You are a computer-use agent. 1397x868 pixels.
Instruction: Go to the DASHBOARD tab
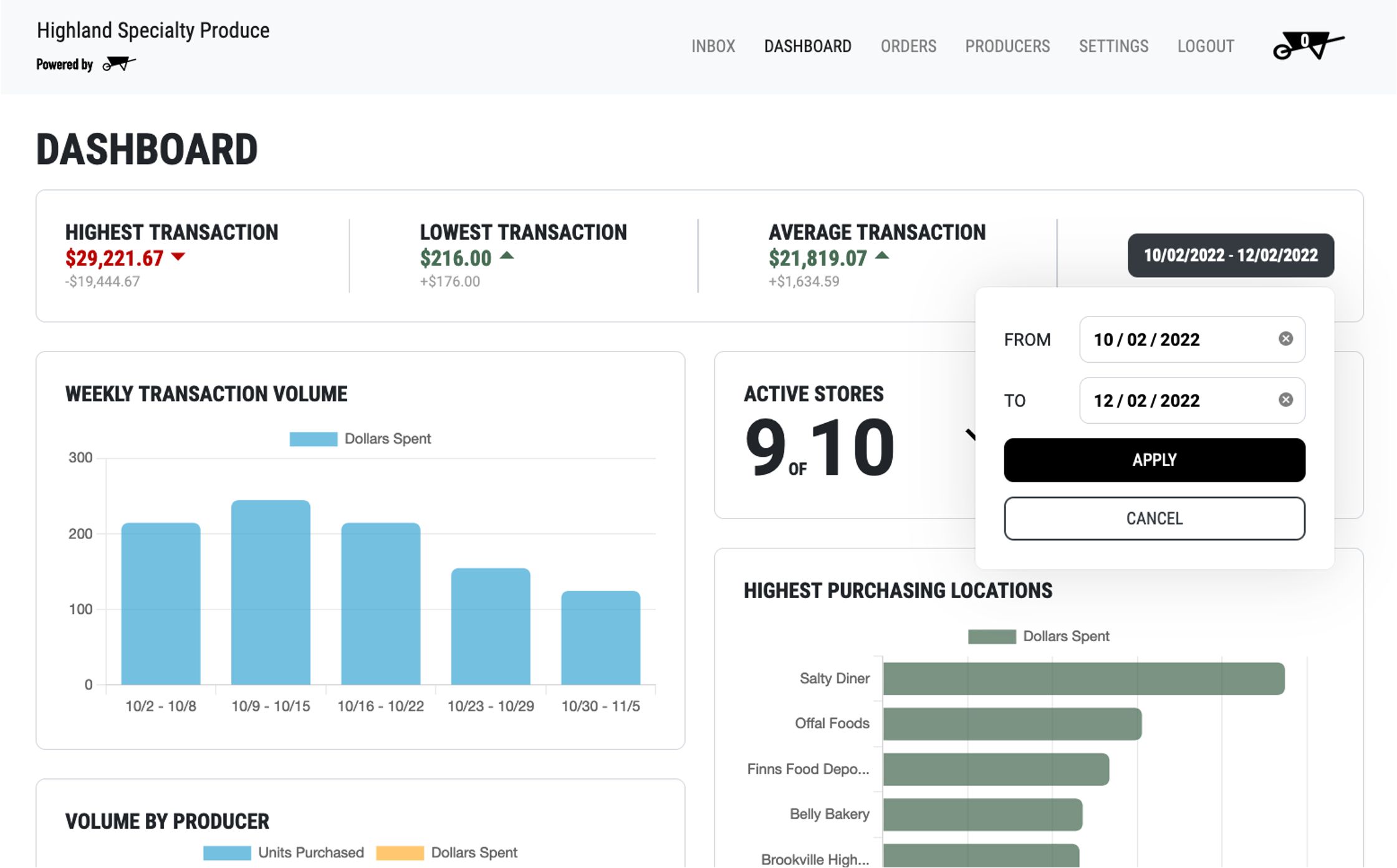click(807, 46)
